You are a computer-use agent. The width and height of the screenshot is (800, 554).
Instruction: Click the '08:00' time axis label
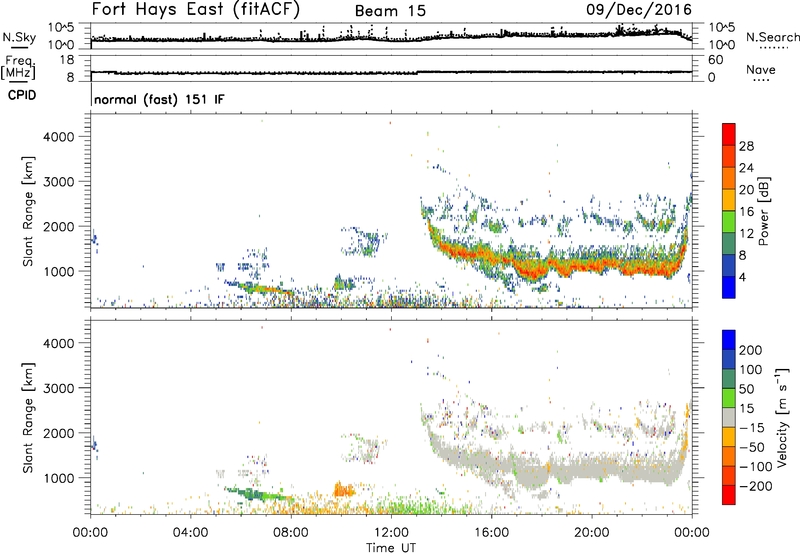click(x=290, y=533)
